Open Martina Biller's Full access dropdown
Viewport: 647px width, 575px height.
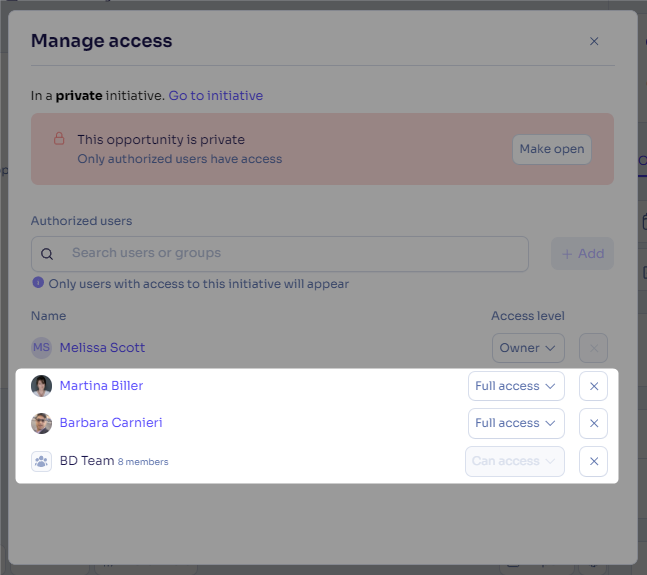coord(516,386)
